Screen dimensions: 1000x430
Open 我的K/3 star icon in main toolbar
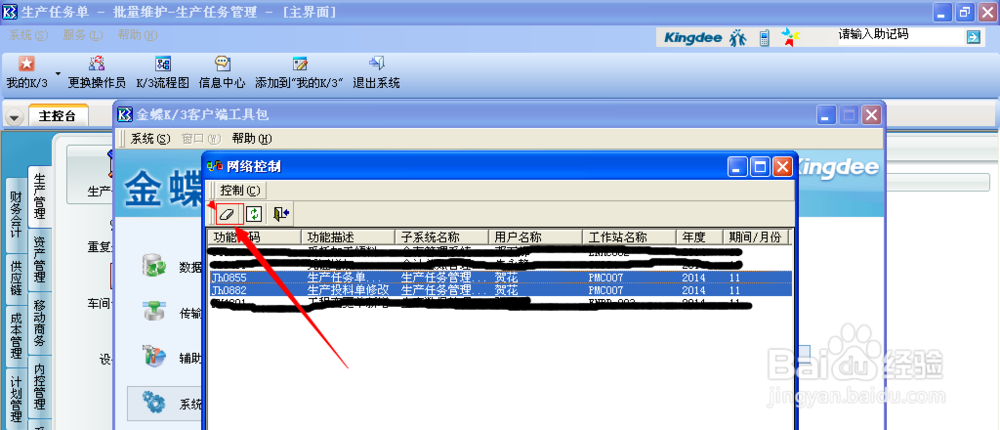coord(26,63)
